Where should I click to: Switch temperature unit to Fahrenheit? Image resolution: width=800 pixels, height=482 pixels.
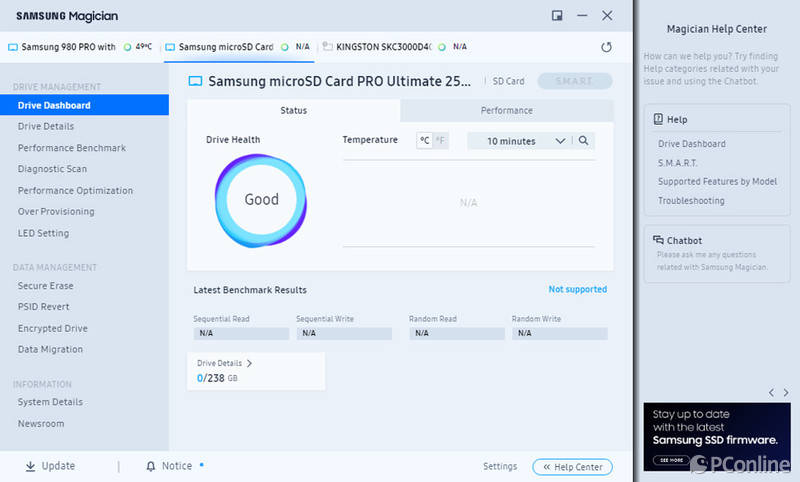(x=440, y=140)
